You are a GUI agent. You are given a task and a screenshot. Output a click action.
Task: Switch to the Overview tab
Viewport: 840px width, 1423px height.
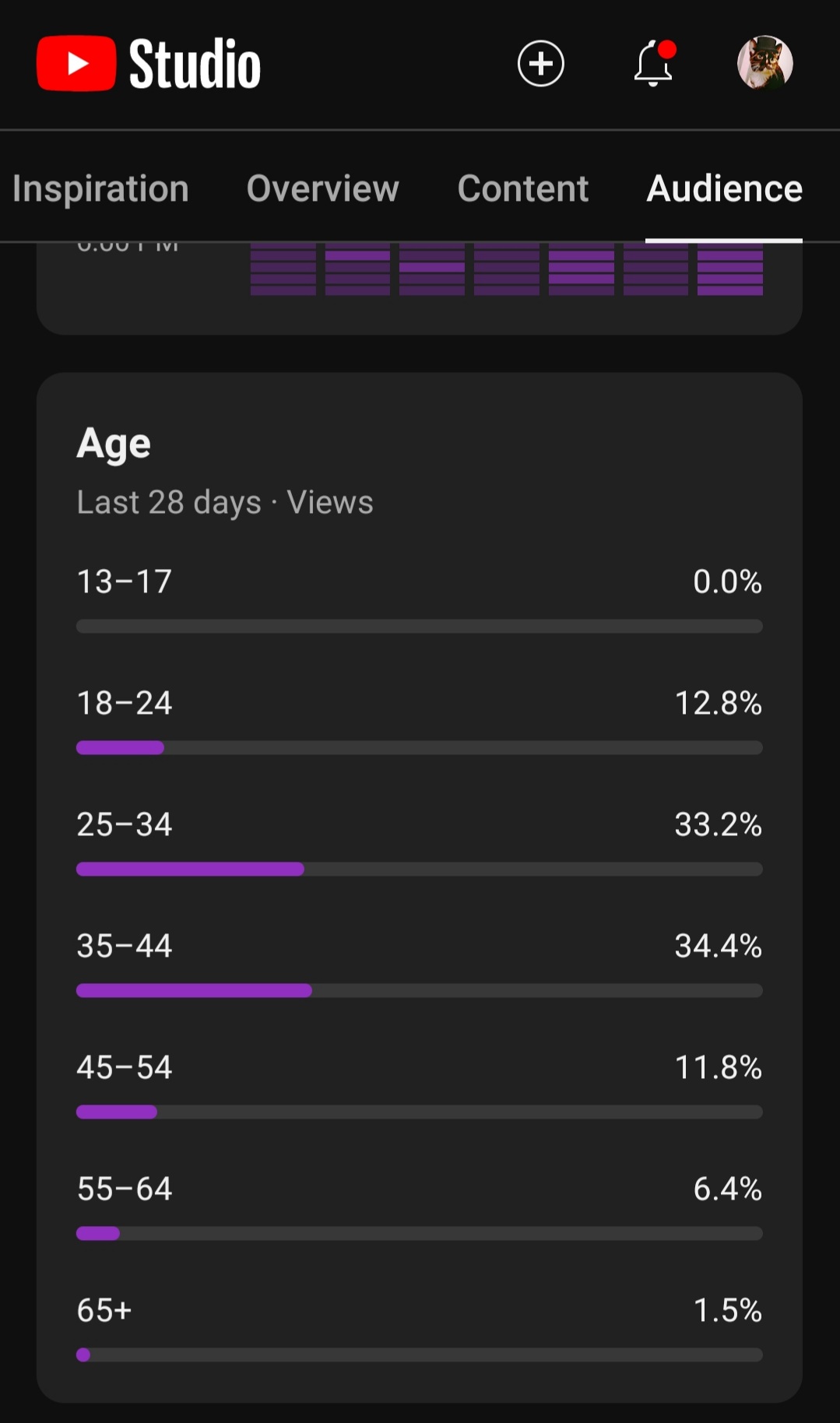coord(322,188)
